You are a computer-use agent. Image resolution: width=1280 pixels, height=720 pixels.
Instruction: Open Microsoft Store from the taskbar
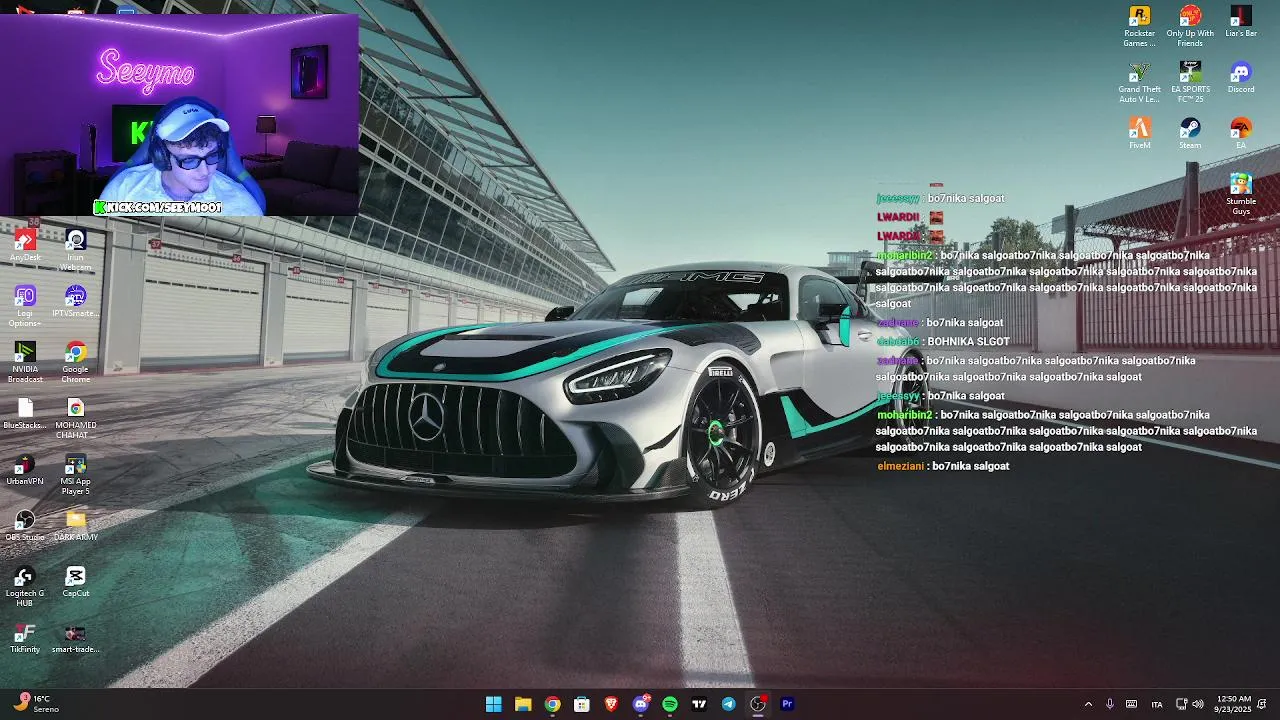point(581,704)
